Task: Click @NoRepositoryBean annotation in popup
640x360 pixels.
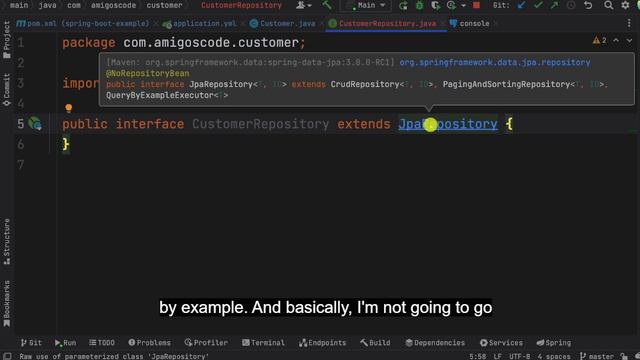Action: tap(148, 73)
